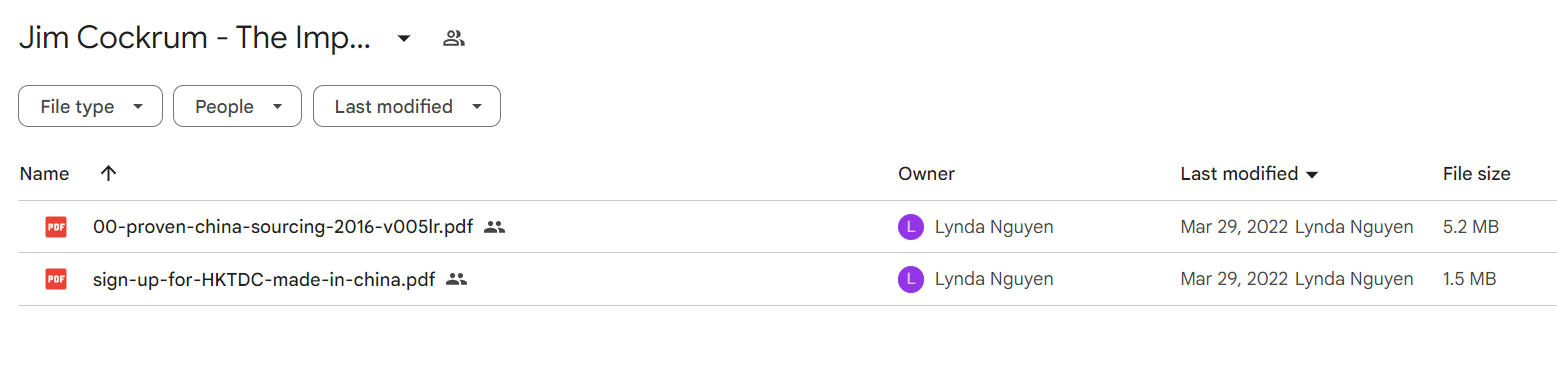Open the Last modified filter chip
Screen dimensions: 1557x373
[x=407, y=106]
